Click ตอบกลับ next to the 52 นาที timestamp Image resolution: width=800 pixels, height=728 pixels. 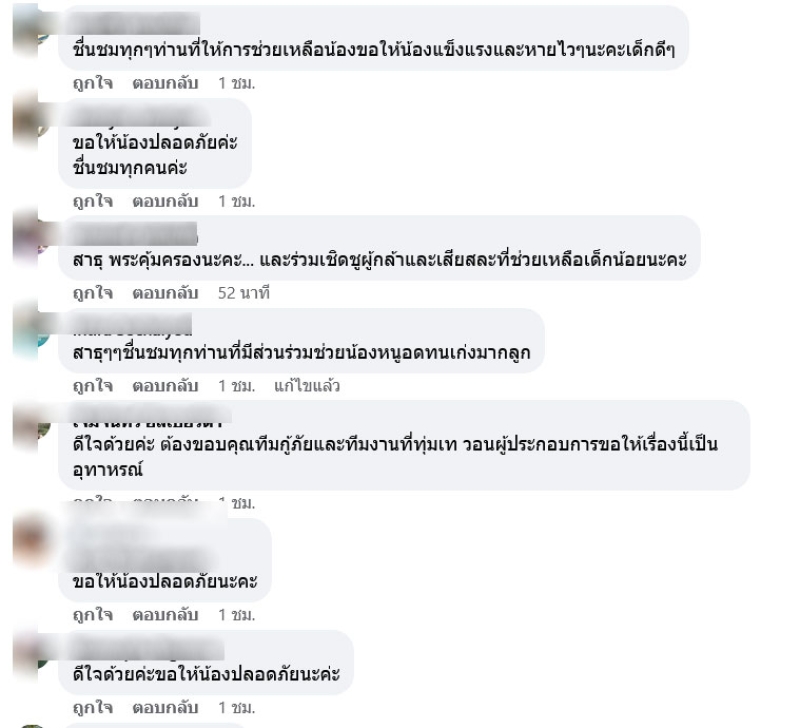165,293
